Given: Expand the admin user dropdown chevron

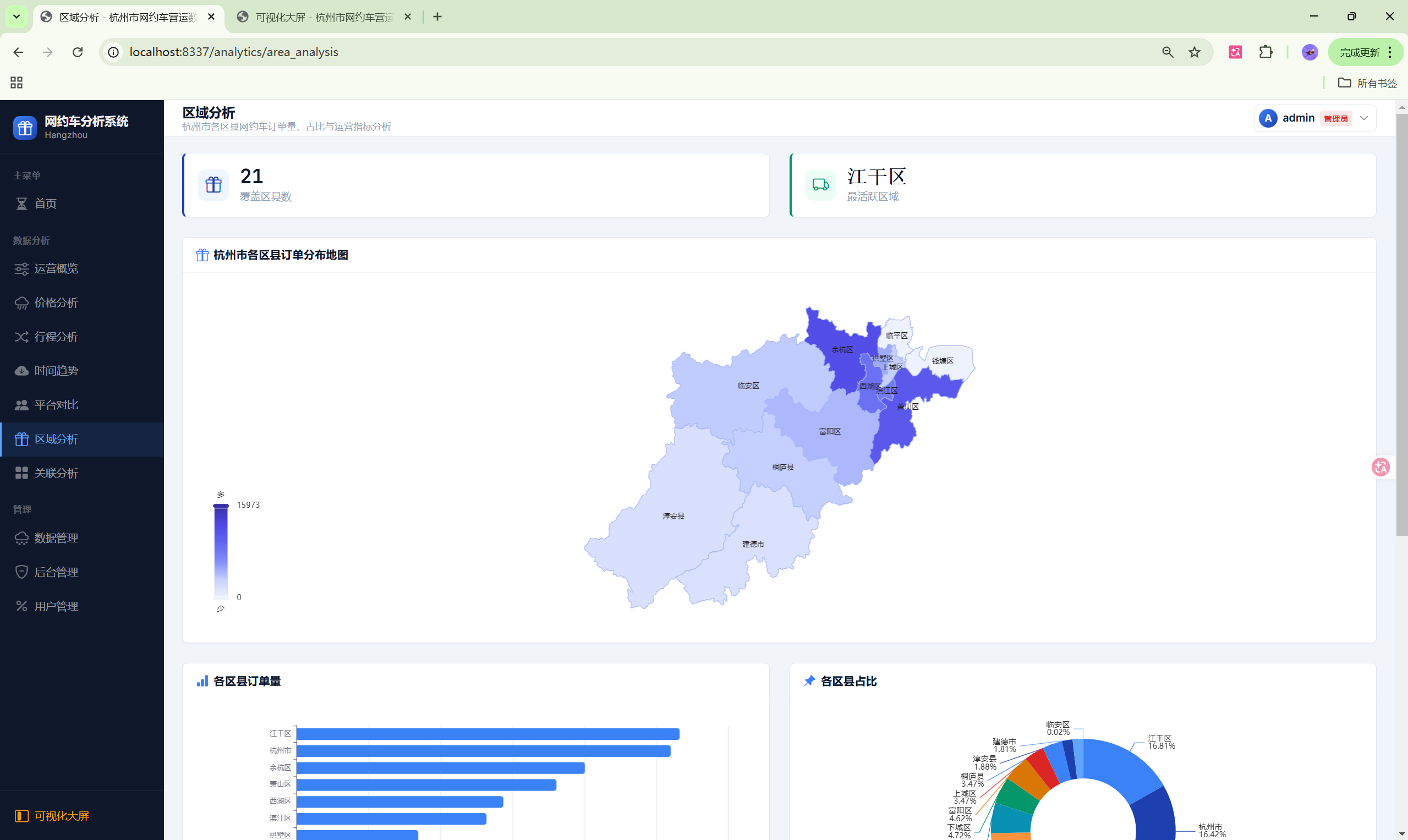Looking at the screenshot, I should pos(1364,118).
